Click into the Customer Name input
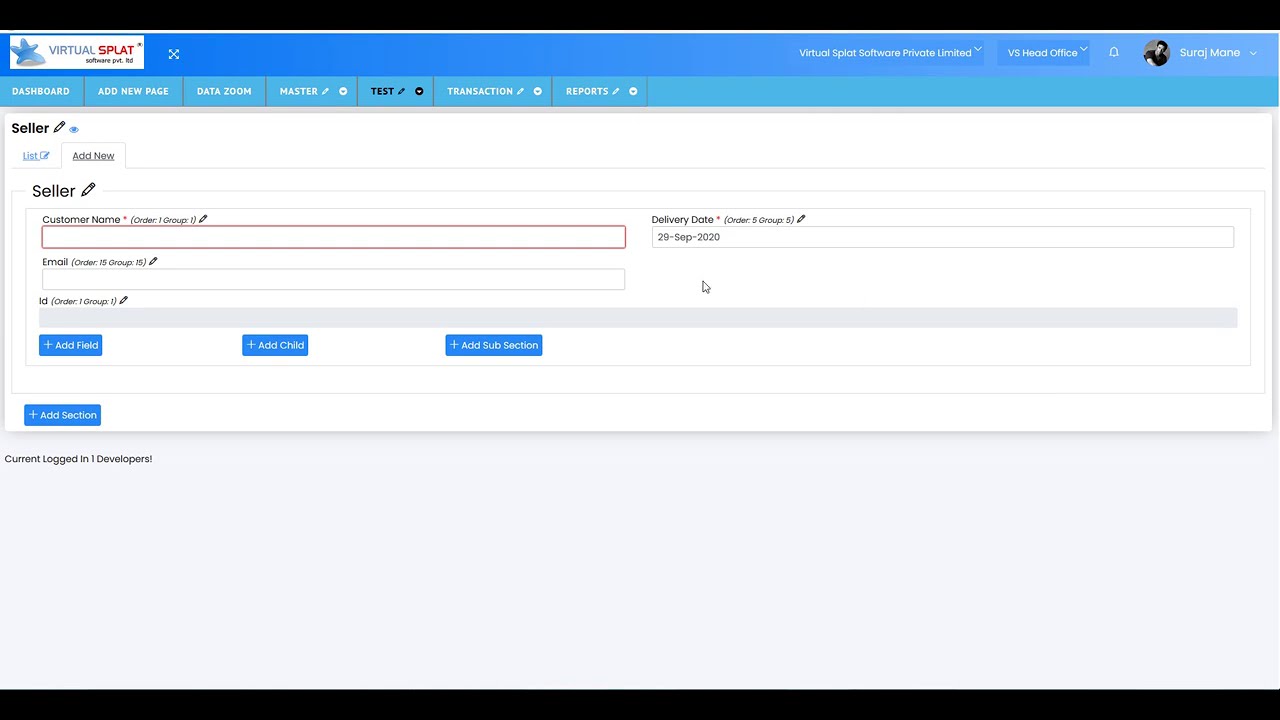 (x=333, y=237)
